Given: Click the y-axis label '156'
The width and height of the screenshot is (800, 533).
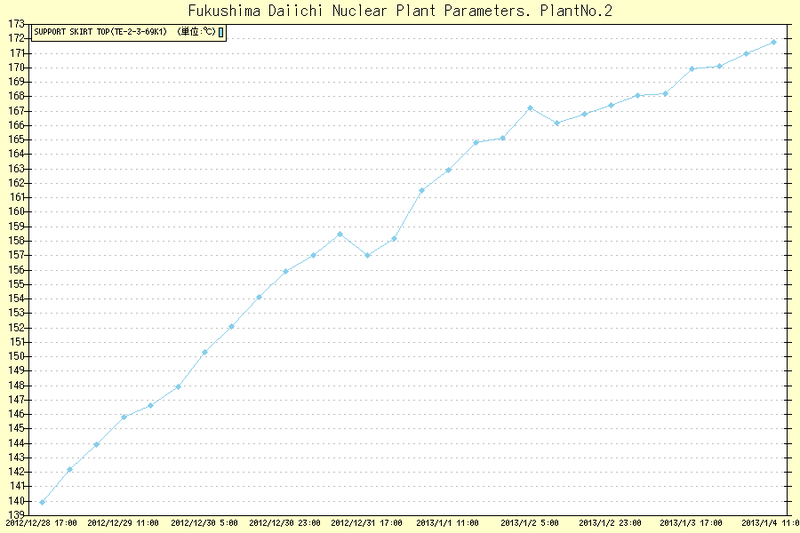Looking at the screenshot, I should [16, 270].
